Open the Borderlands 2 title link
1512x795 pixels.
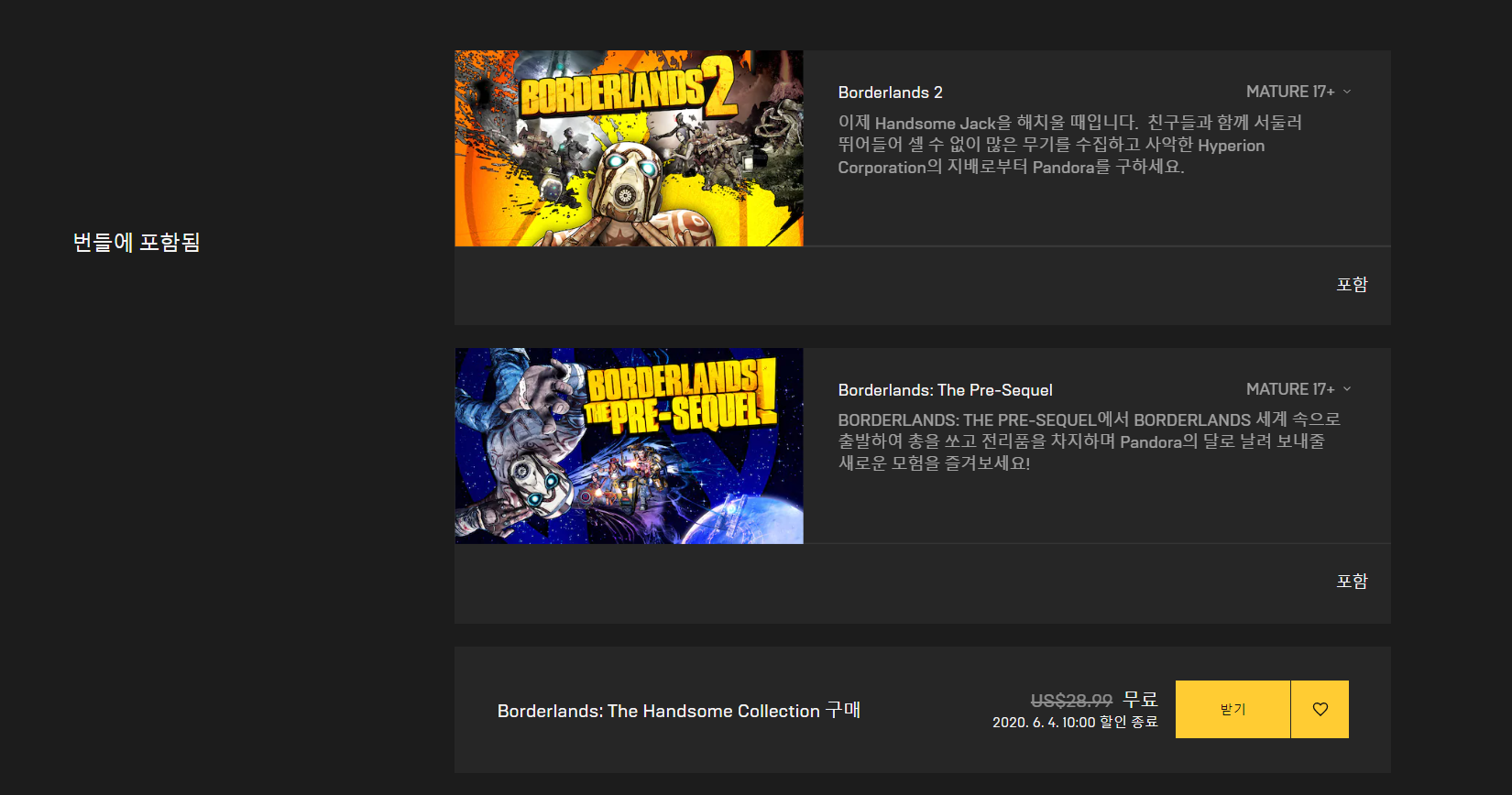(890, 93)
